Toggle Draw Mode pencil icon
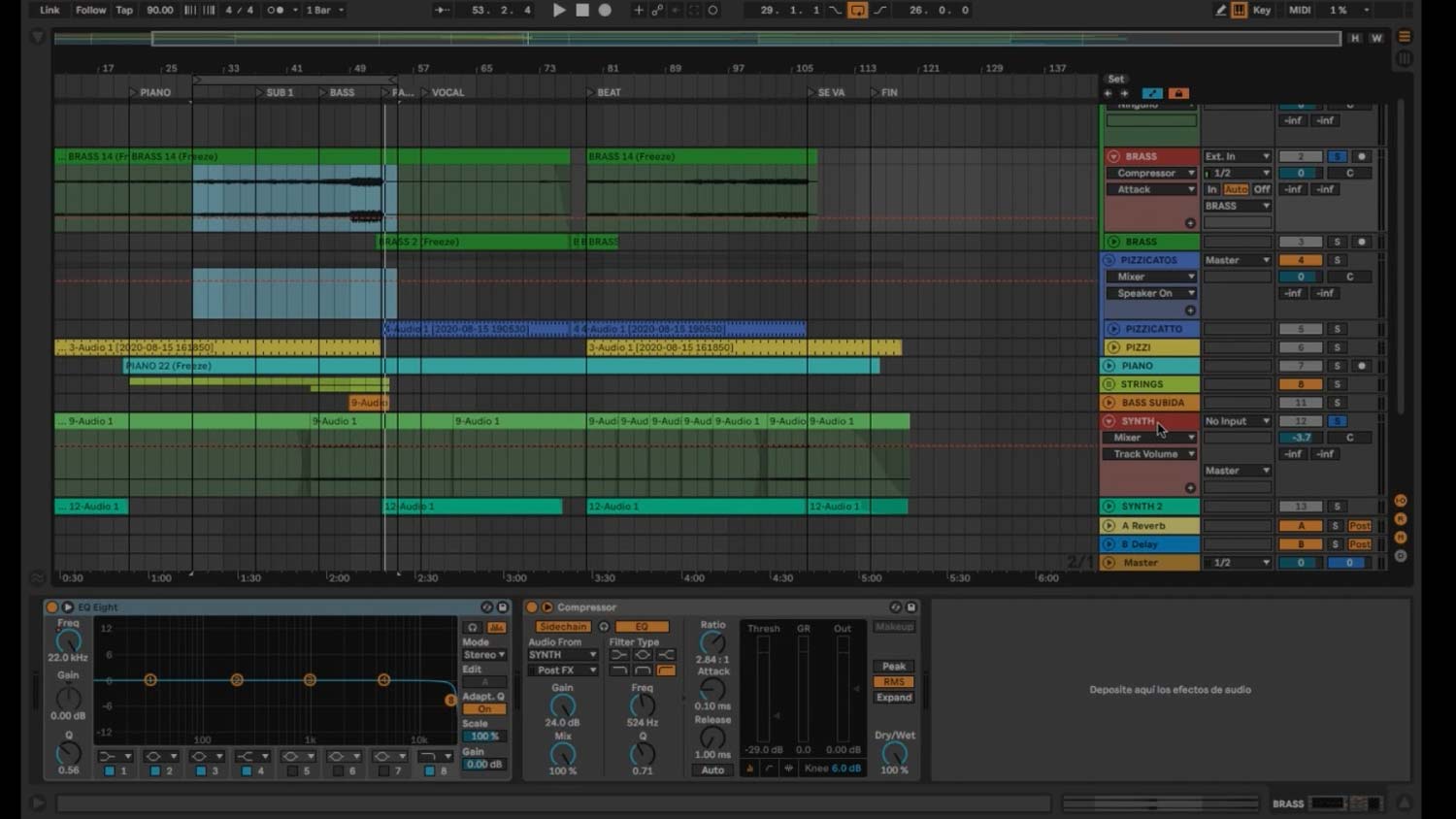Image resolution: width=1456 pixels, height=819 pixels. coord(1221,10)
